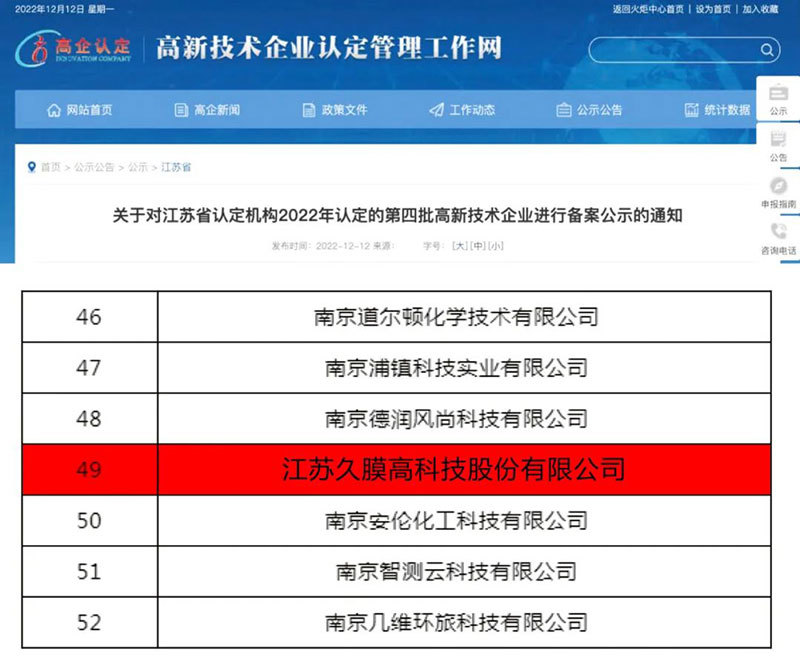
Task: Click the search magnifier icon
Action: coord(766,49)
